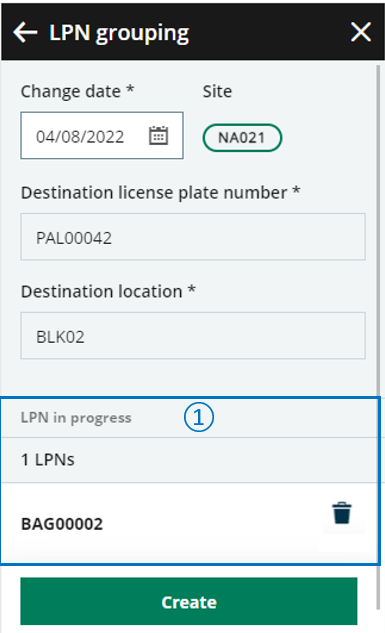Close the LPN grouping page
The image size is (385, 633).
[360, 32]
